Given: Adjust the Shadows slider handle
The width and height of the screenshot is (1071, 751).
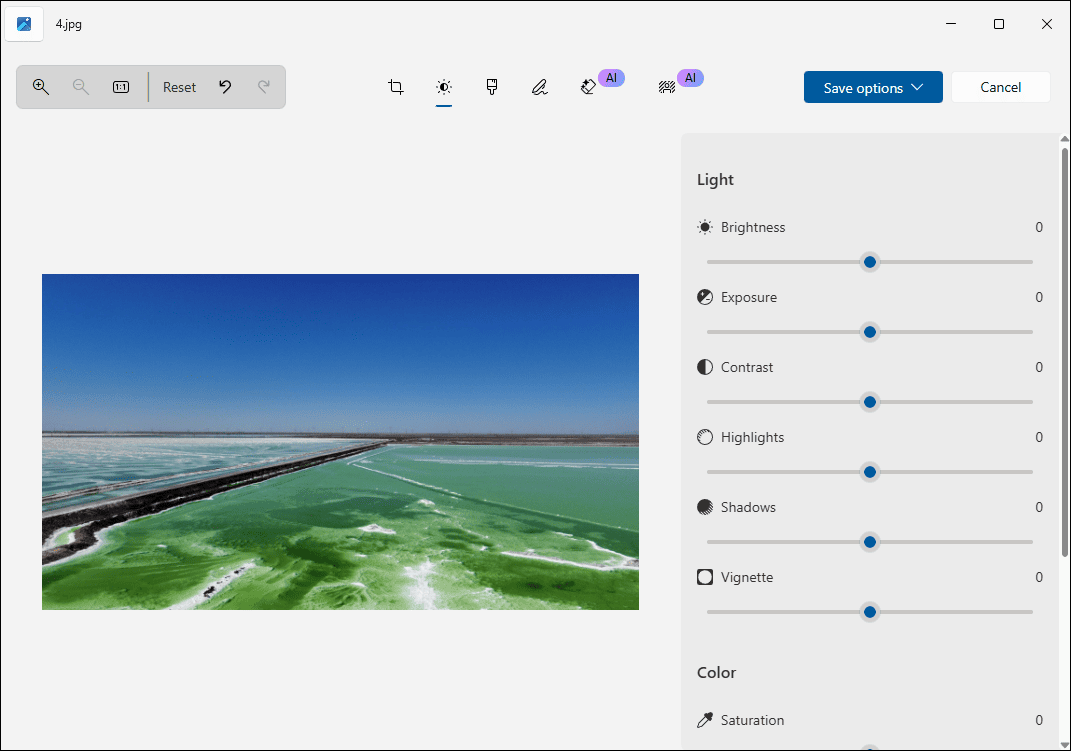Looking at the screenshot, I should click(x=869, y=541).
